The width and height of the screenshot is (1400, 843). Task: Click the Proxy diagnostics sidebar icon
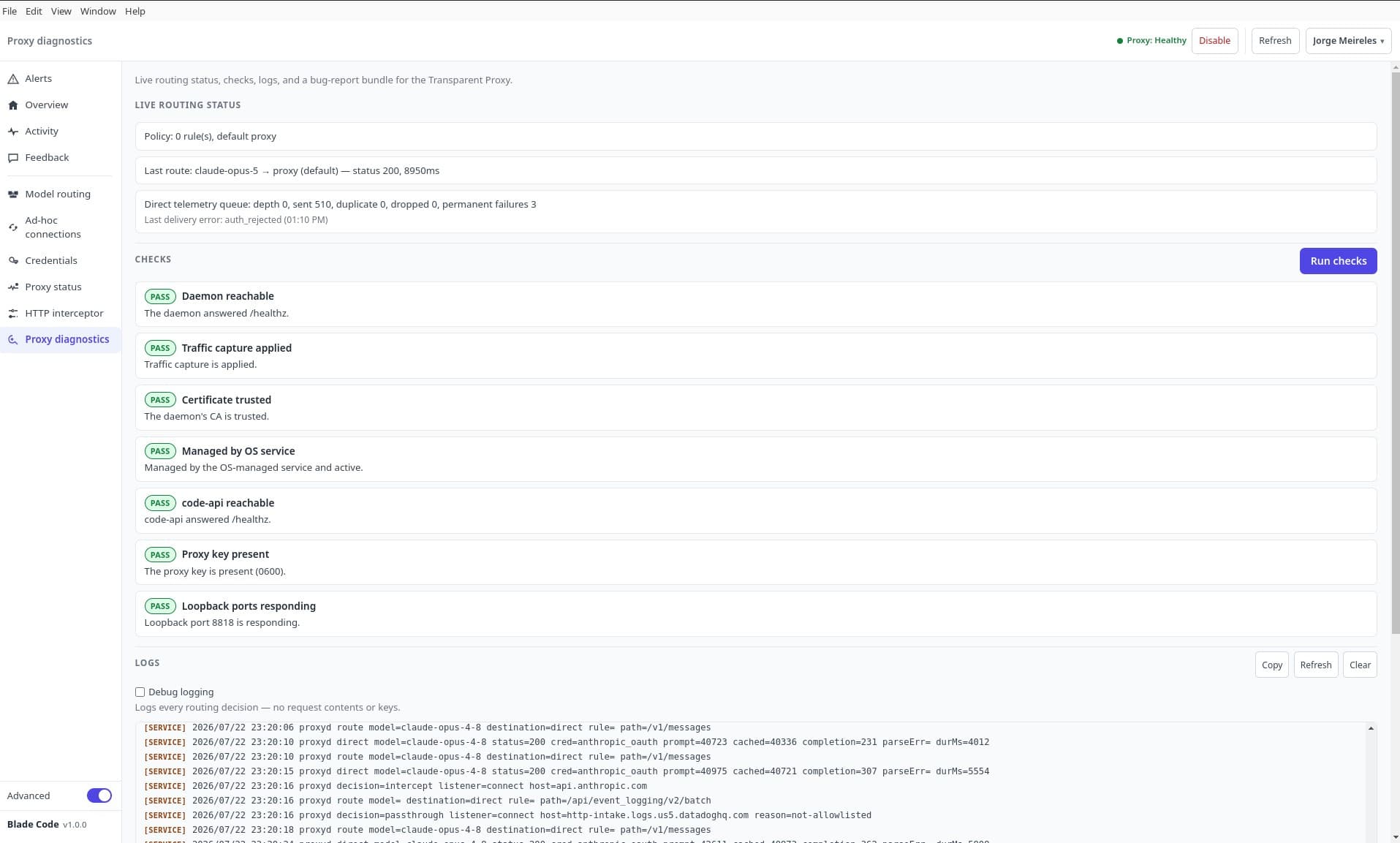tap(13, 340)
